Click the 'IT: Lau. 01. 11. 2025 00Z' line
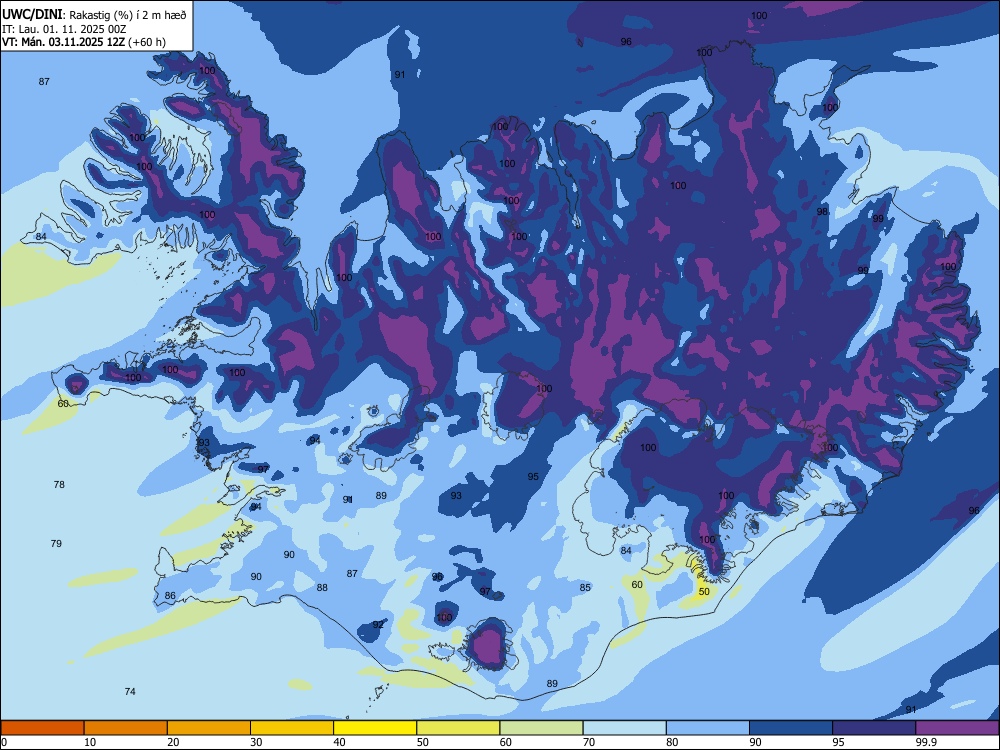Image resolution: width=1000 pixels, height=750 pixels. (64, 29)
